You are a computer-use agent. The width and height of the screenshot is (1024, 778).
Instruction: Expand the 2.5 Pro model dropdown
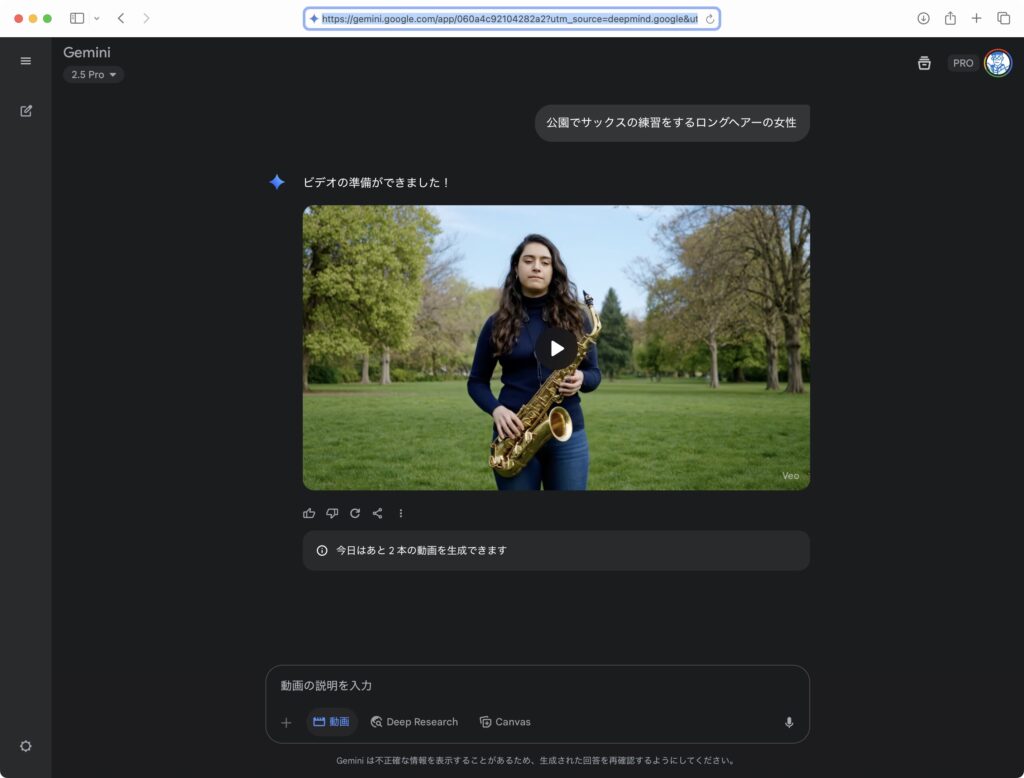point(94,75)
